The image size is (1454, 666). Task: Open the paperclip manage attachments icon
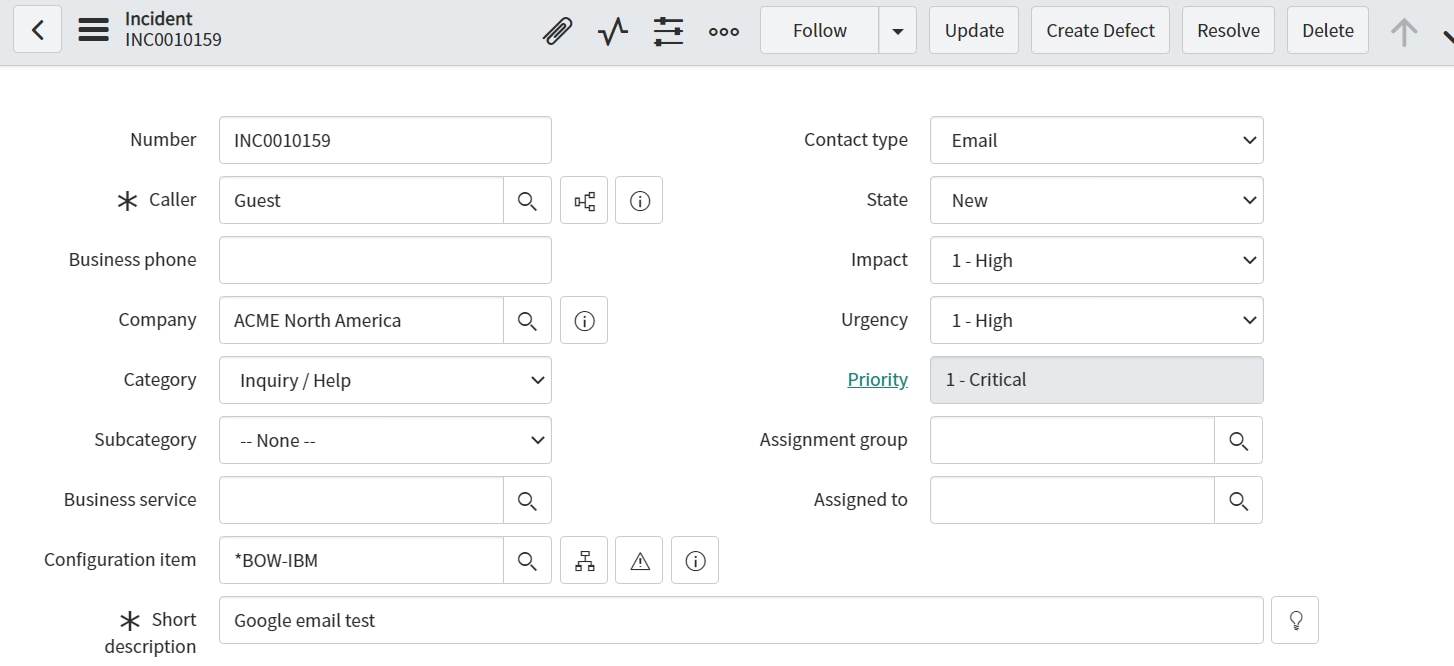[557, 31]
